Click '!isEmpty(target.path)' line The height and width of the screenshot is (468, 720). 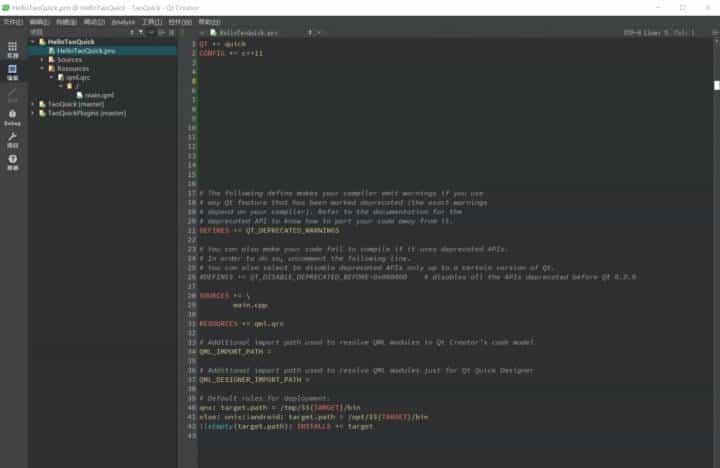(x=287, y=427)
